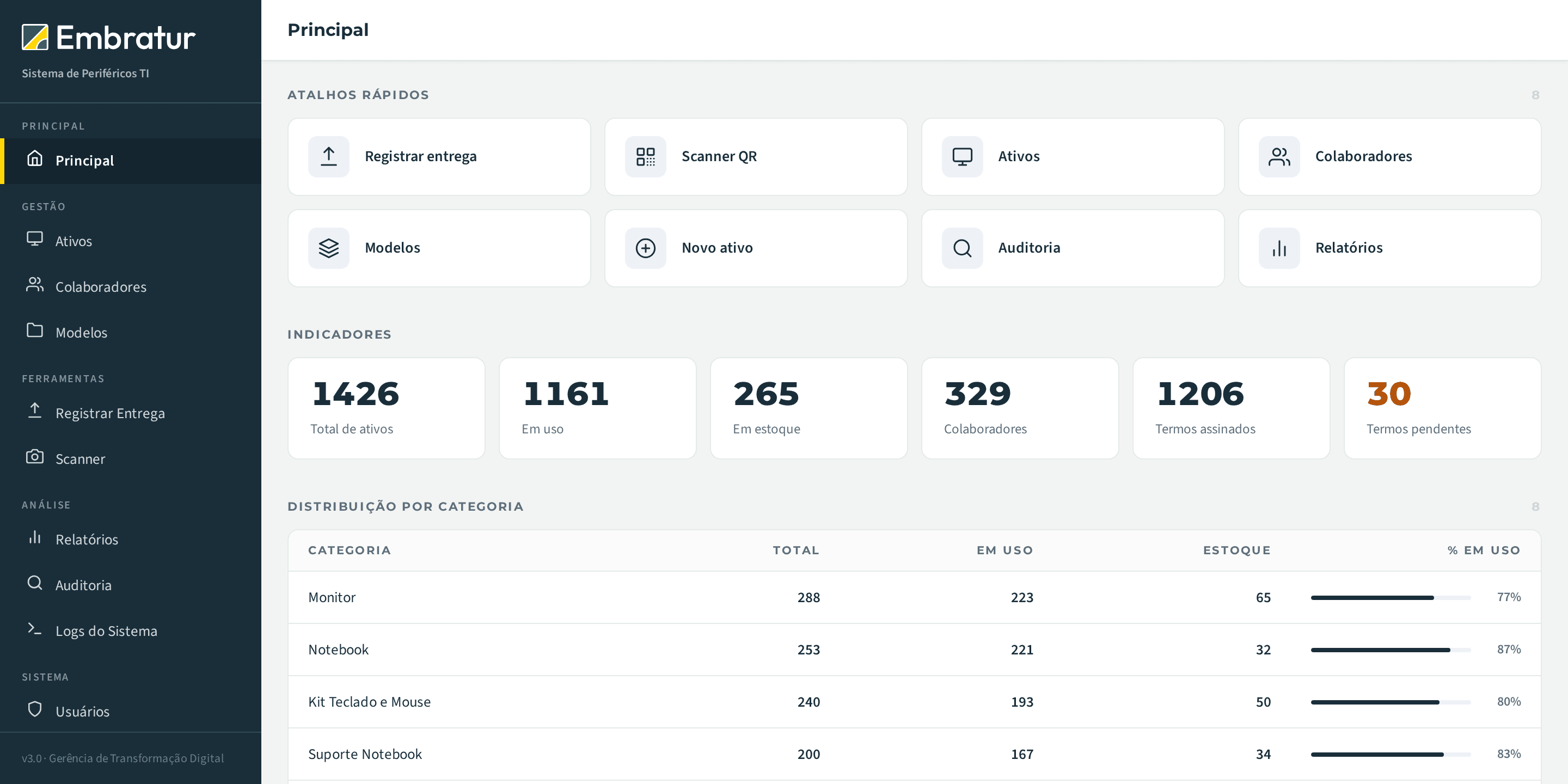Click the Notebook category row name

[339, 650]
